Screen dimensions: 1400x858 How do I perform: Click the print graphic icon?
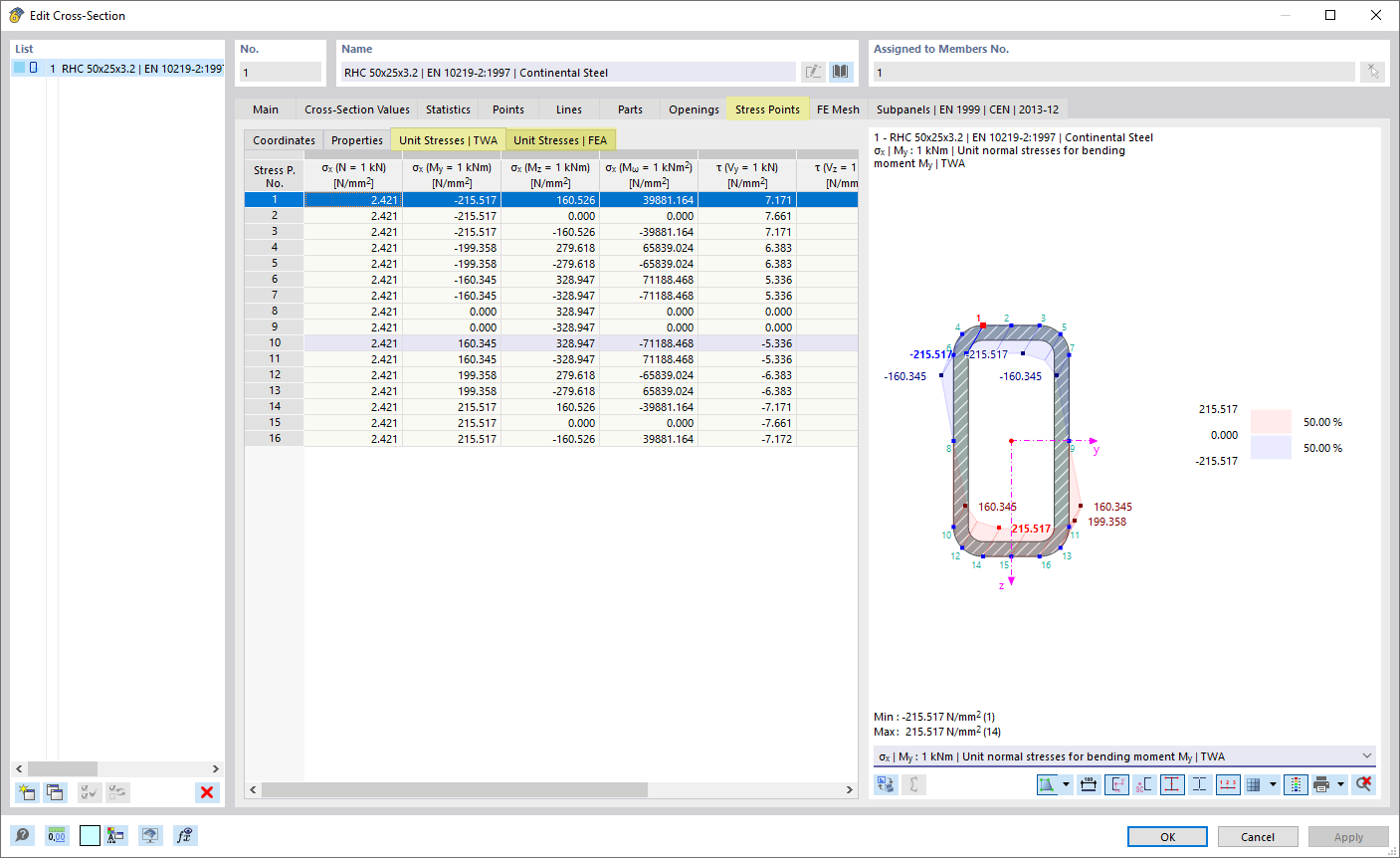(1321, 784)
